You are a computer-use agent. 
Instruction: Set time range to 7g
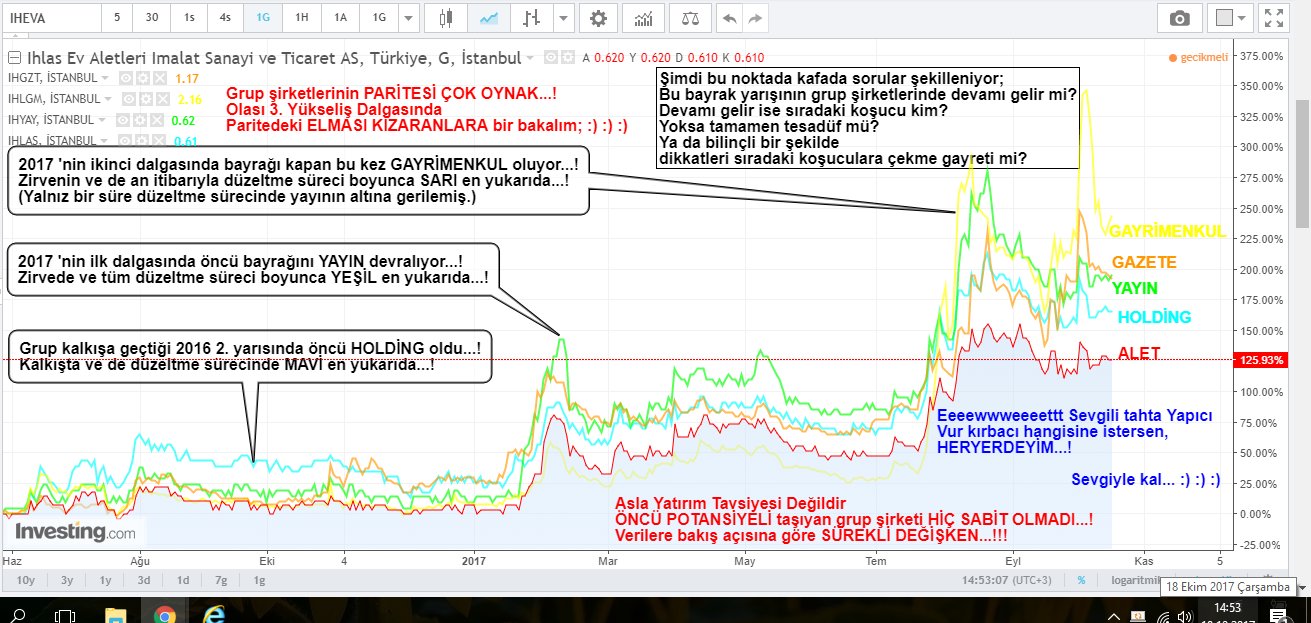[x=221, y=580]
